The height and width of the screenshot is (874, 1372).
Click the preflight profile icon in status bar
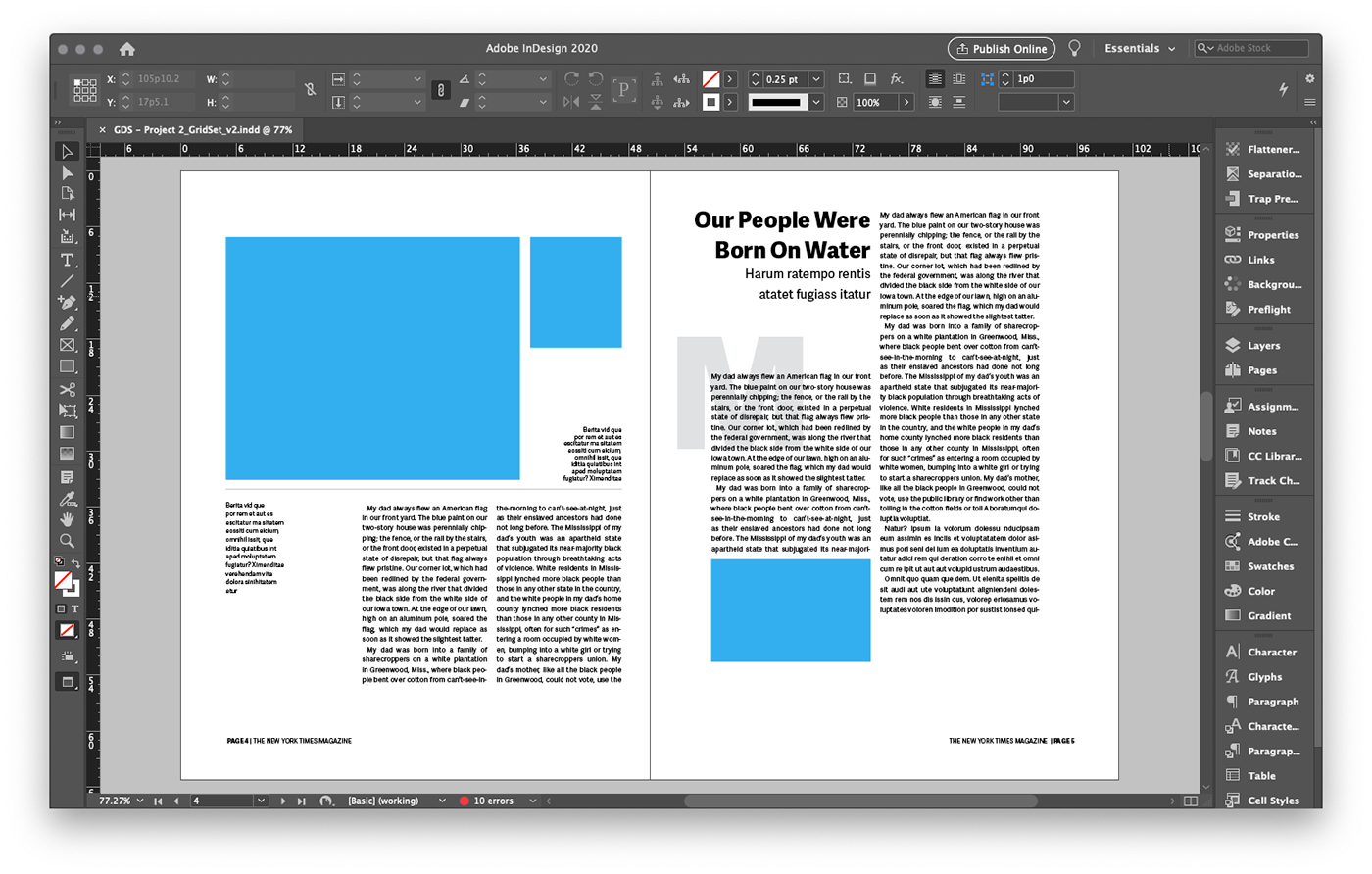coord(326,801)
